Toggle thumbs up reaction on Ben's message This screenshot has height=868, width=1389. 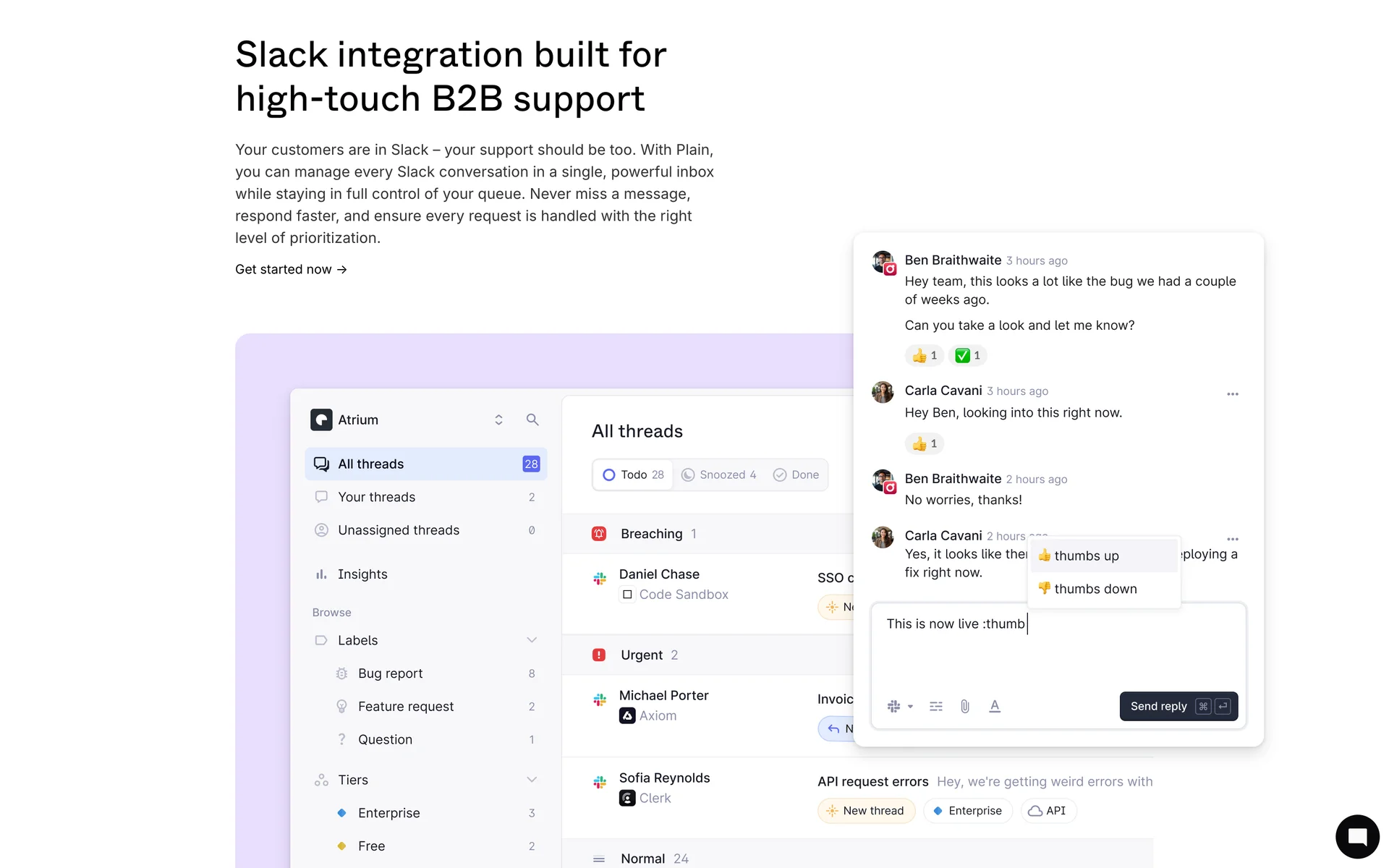(925, 355)
